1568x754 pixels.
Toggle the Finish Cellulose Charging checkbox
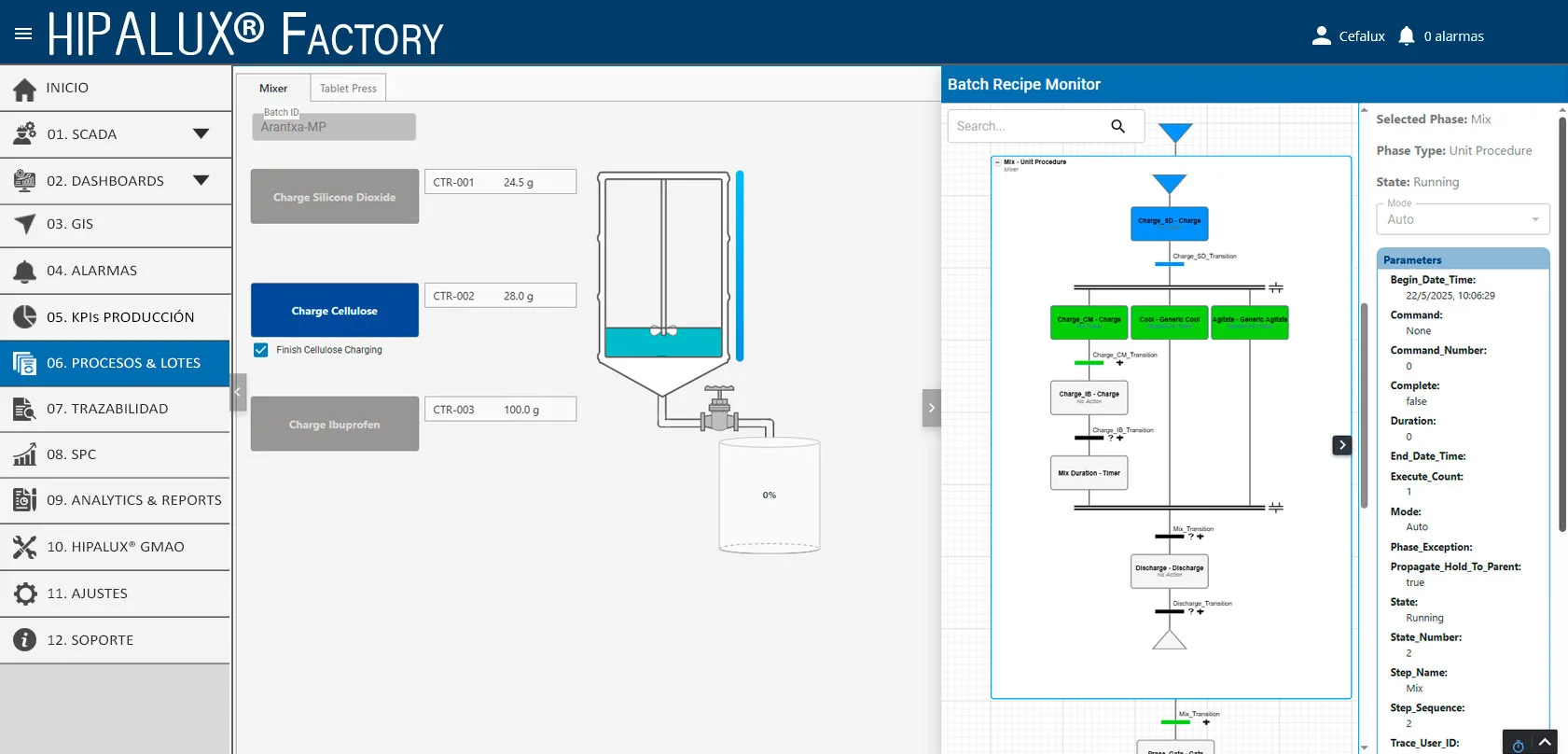click(261, 350)
